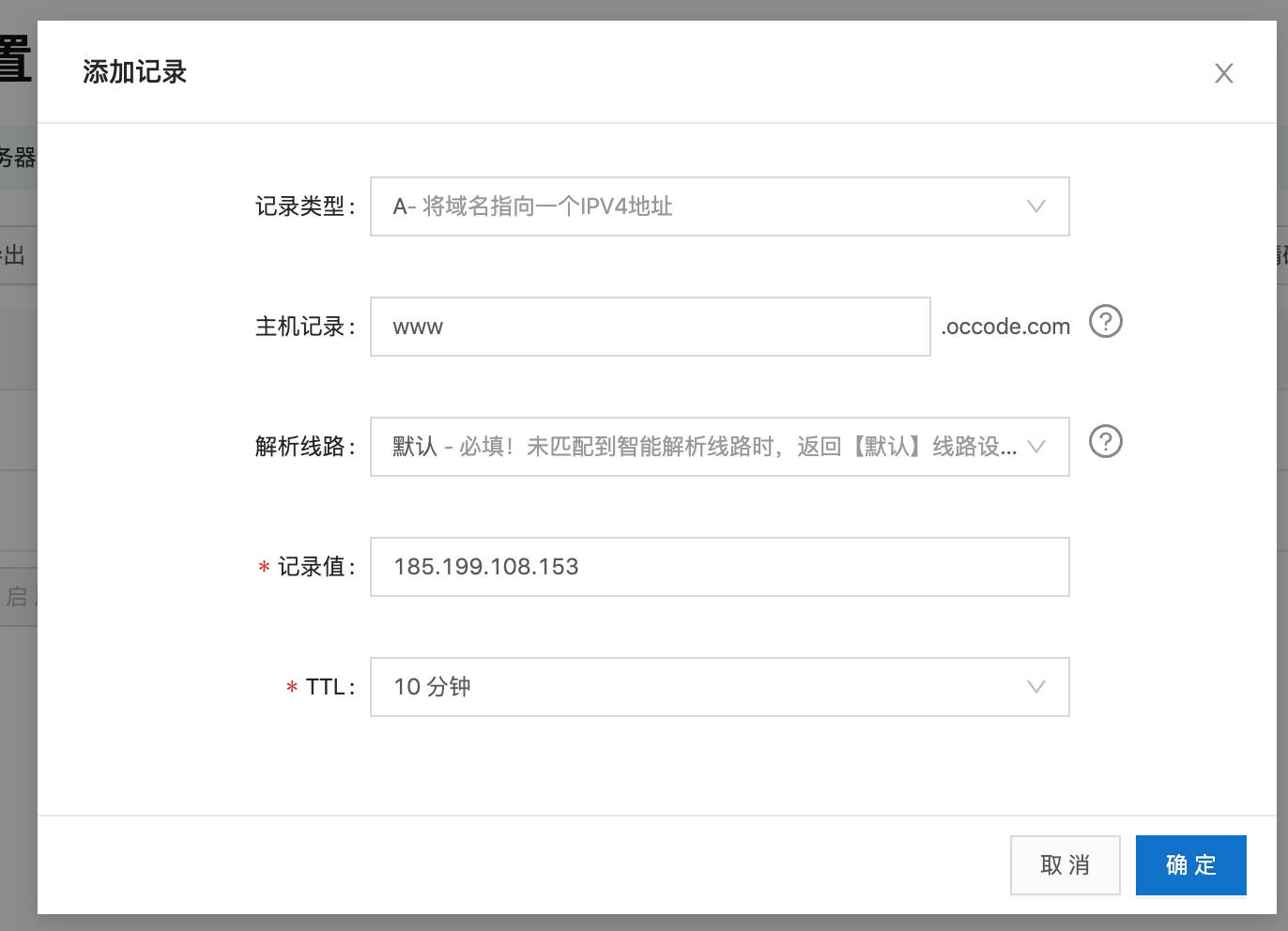Click the dropdown arrow on the TTL field

pos(1036,687)
